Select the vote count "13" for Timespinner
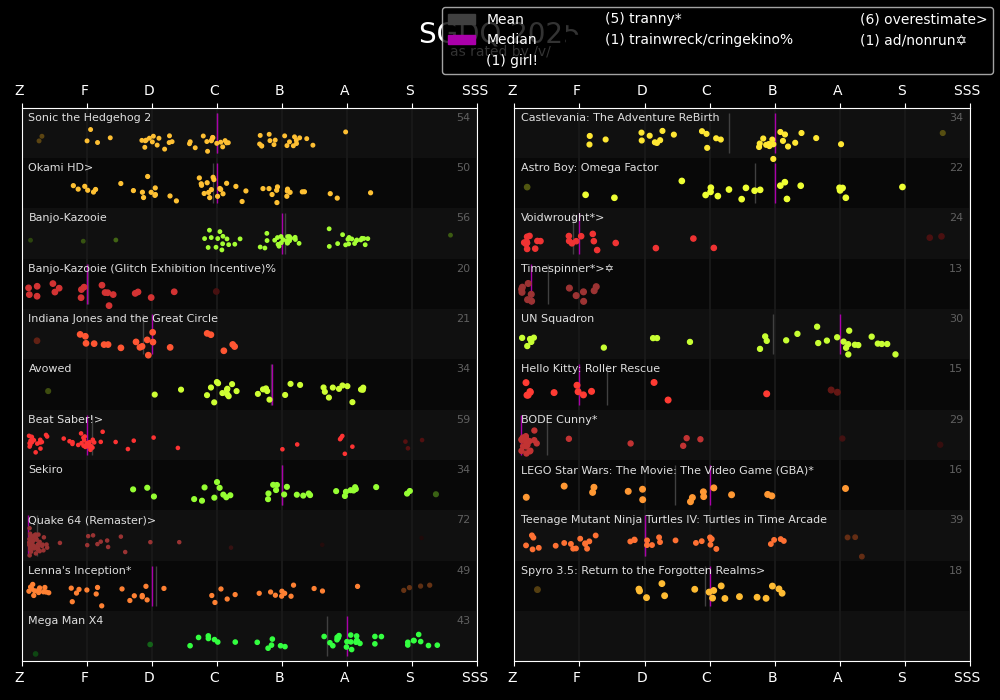Image resolution: width=1000 pixels, height=700 pixels. [955, 268]
